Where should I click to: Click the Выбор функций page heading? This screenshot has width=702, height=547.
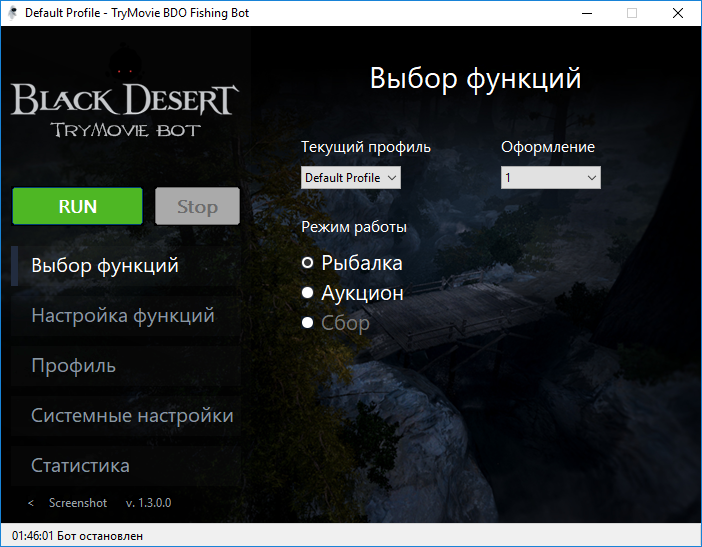coord(475,78)
